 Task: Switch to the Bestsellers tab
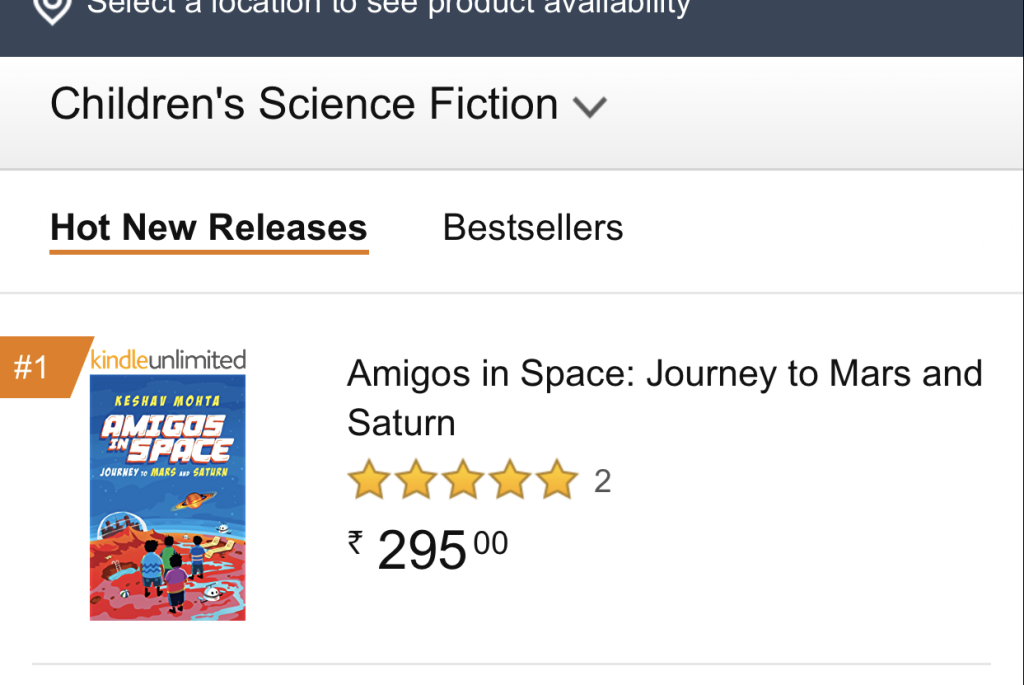pos(533,228)
